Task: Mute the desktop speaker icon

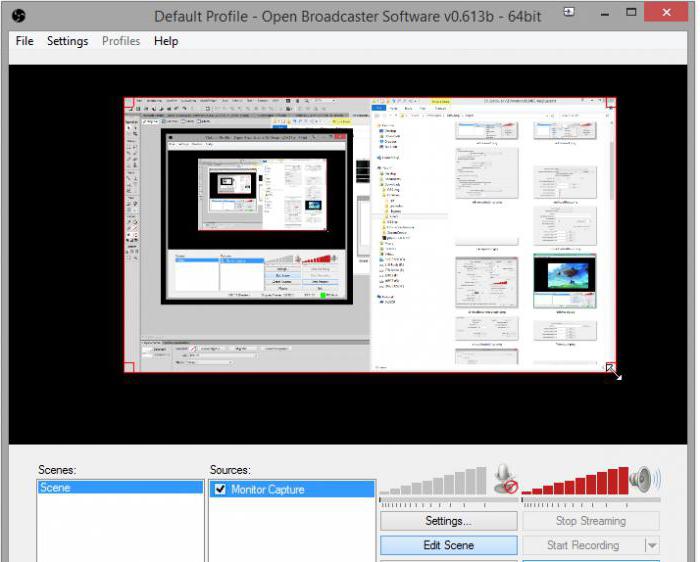Action: [x=646, y=479]
